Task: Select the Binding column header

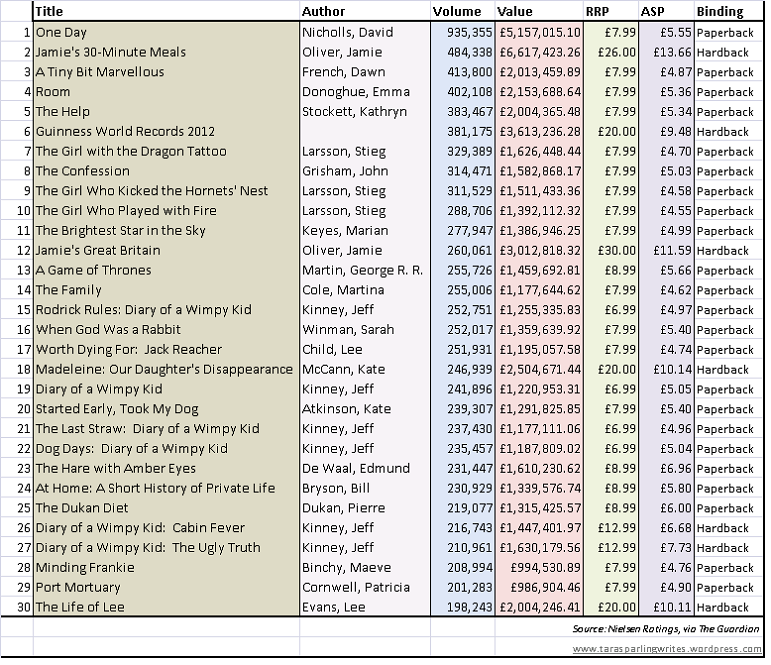Action: (x=720, y=12)
